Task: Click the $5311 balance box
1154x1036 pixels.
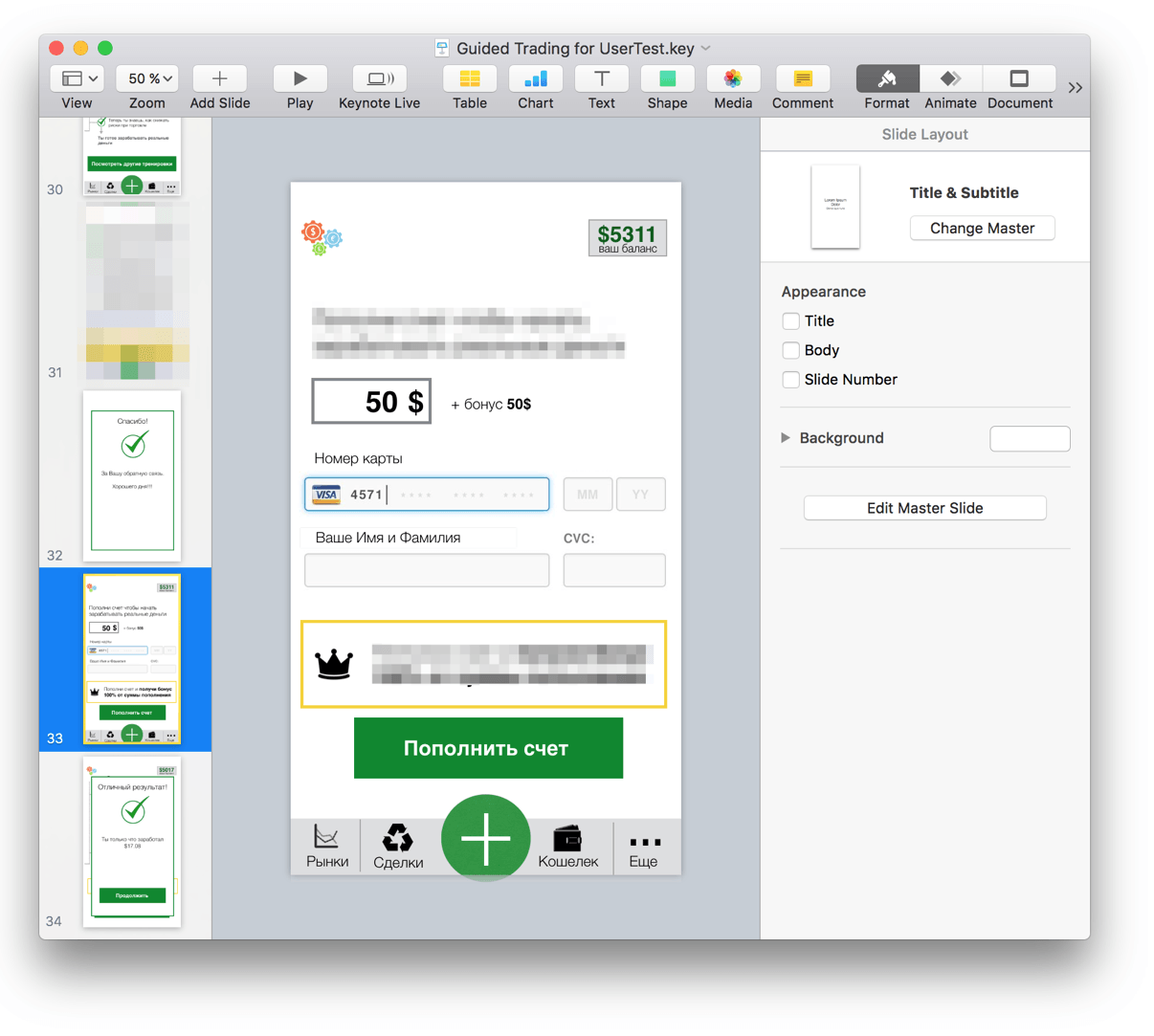Action: 627,238
